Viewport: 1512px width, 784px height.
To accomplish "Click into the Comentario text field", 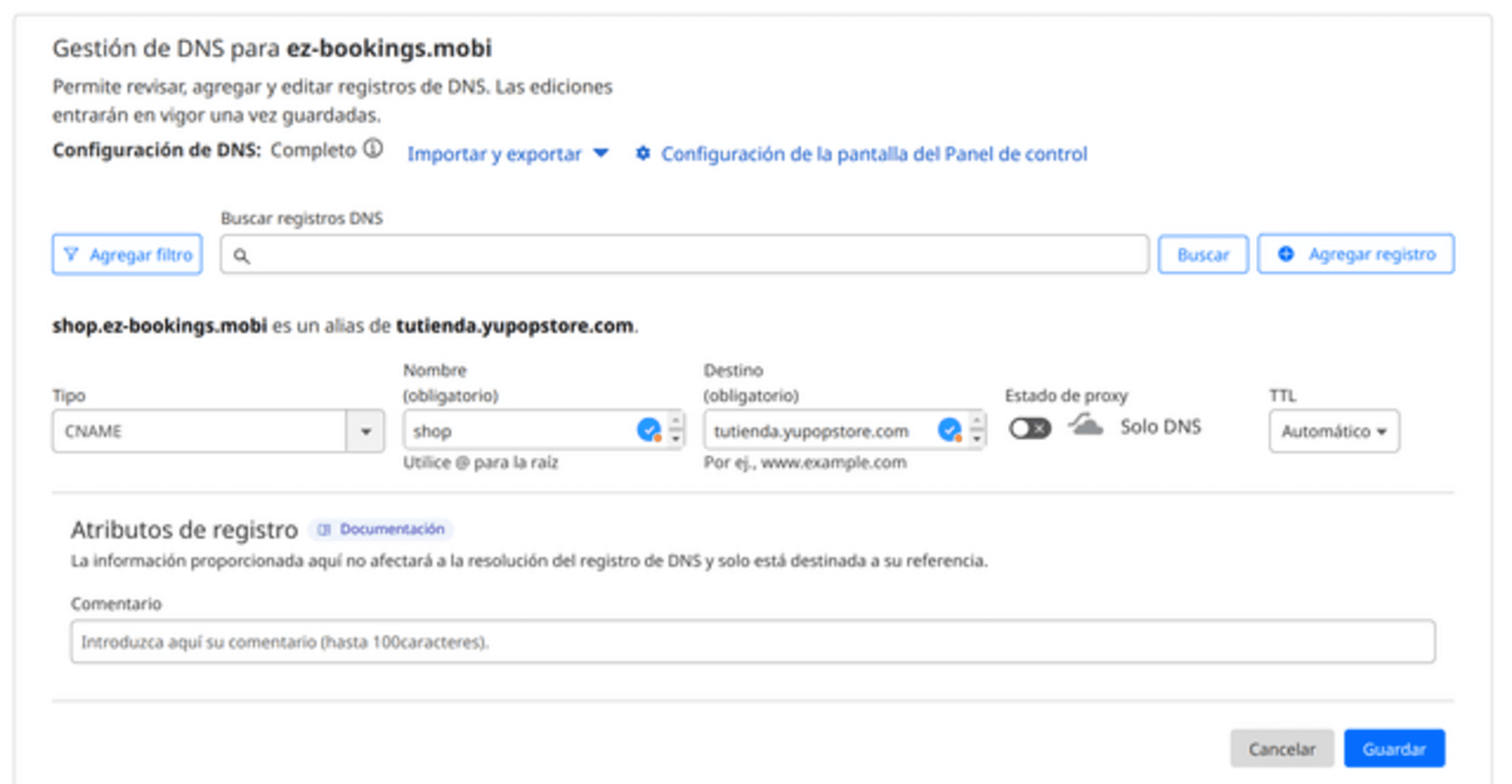I will click(753, 641).
